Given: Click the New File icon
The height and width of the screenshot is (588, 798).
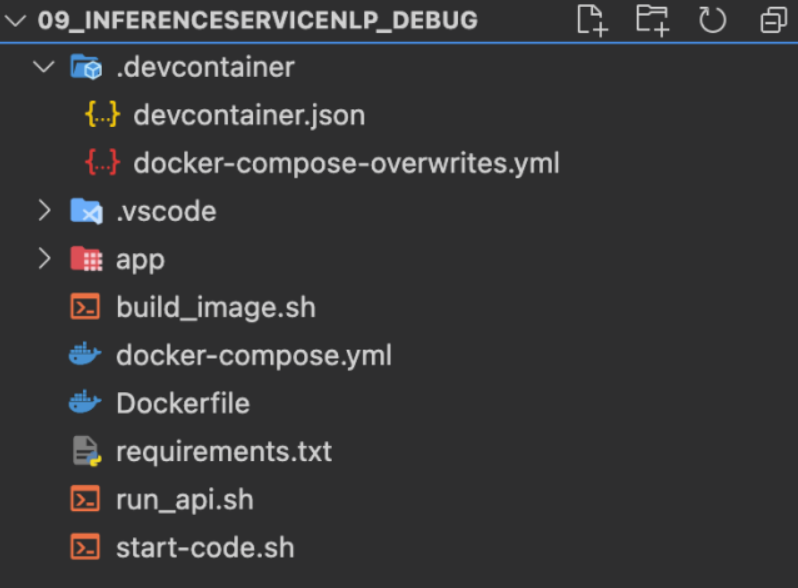Looking at the screenshot, I should coord(592,20).
